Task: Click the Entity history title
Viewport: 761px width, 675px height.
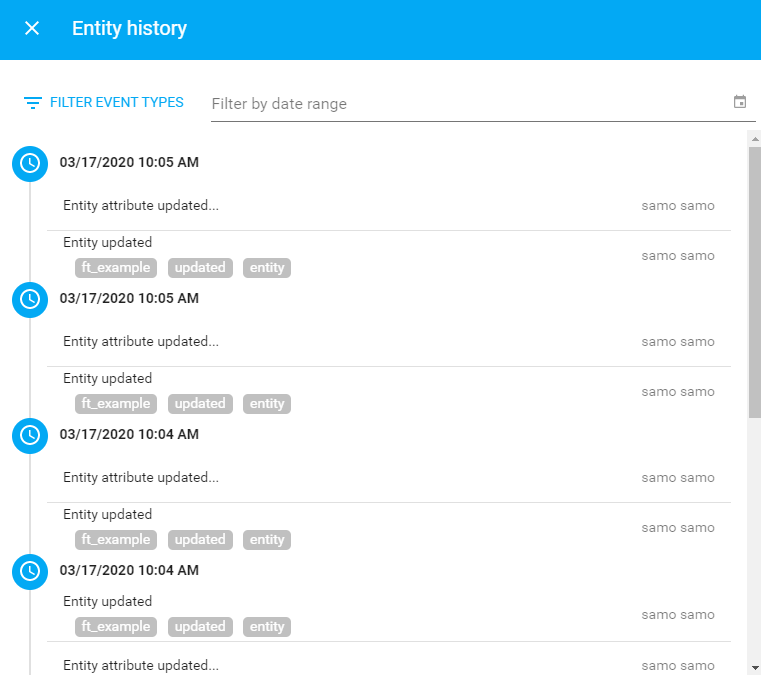Action: pyautogui.click(x=130, y=28)
